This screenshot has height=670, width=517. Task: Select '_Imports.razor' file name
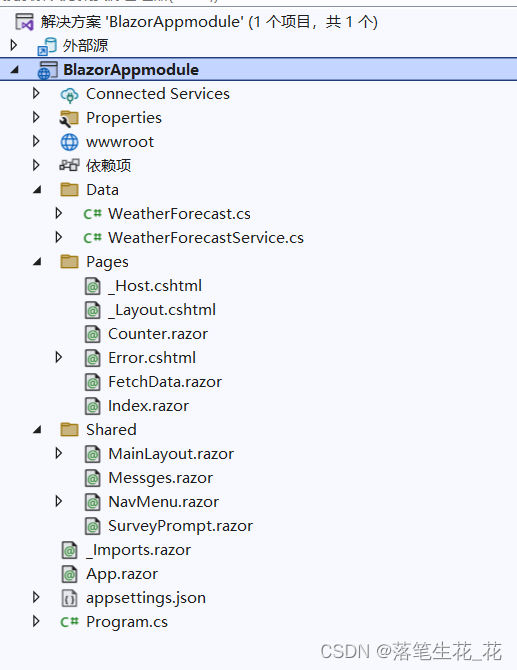tap(138, 550)
